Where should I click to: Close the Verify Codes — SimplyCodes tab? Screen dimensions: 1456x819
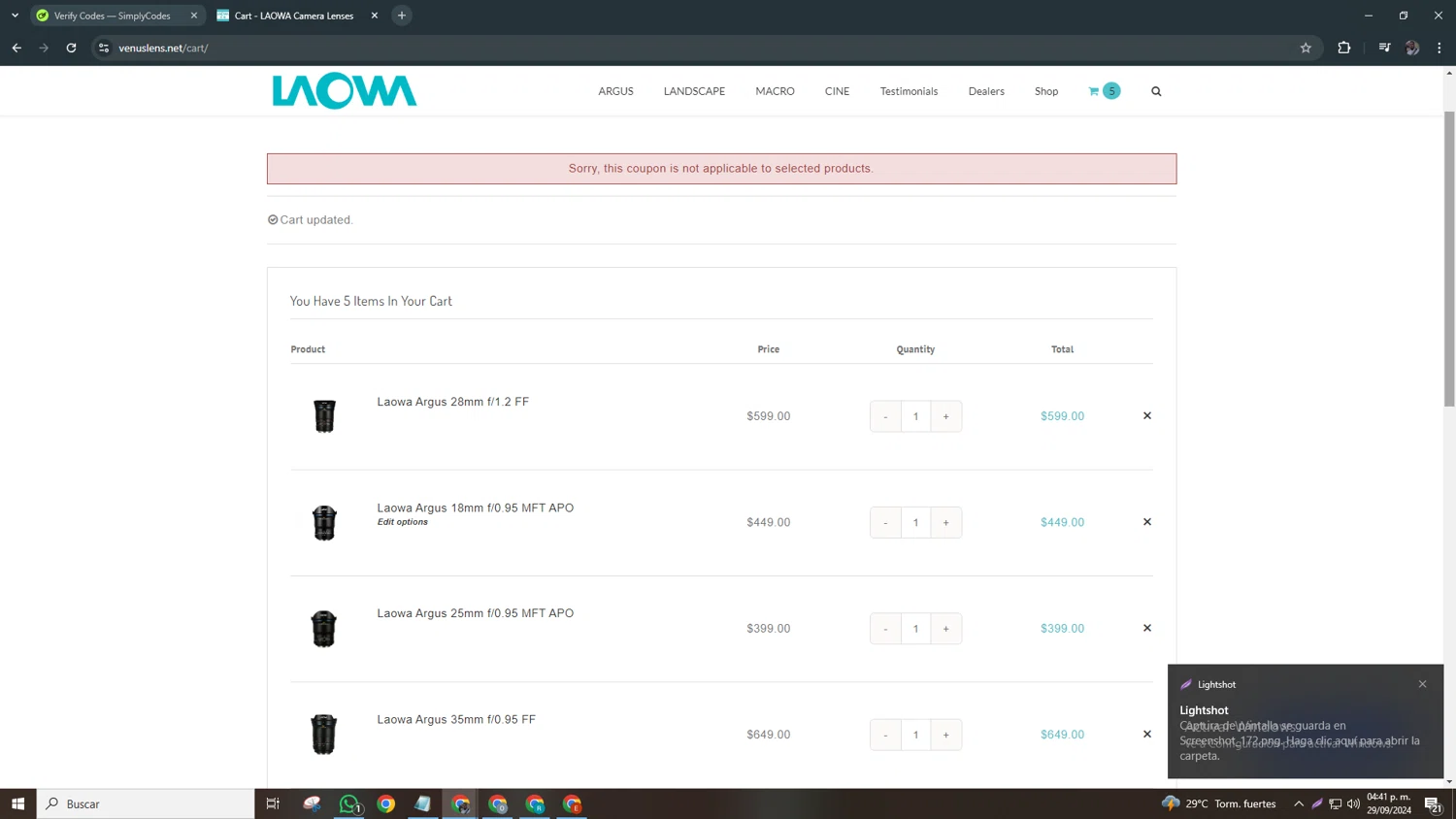pyautogui.click(x=194, y=16)
